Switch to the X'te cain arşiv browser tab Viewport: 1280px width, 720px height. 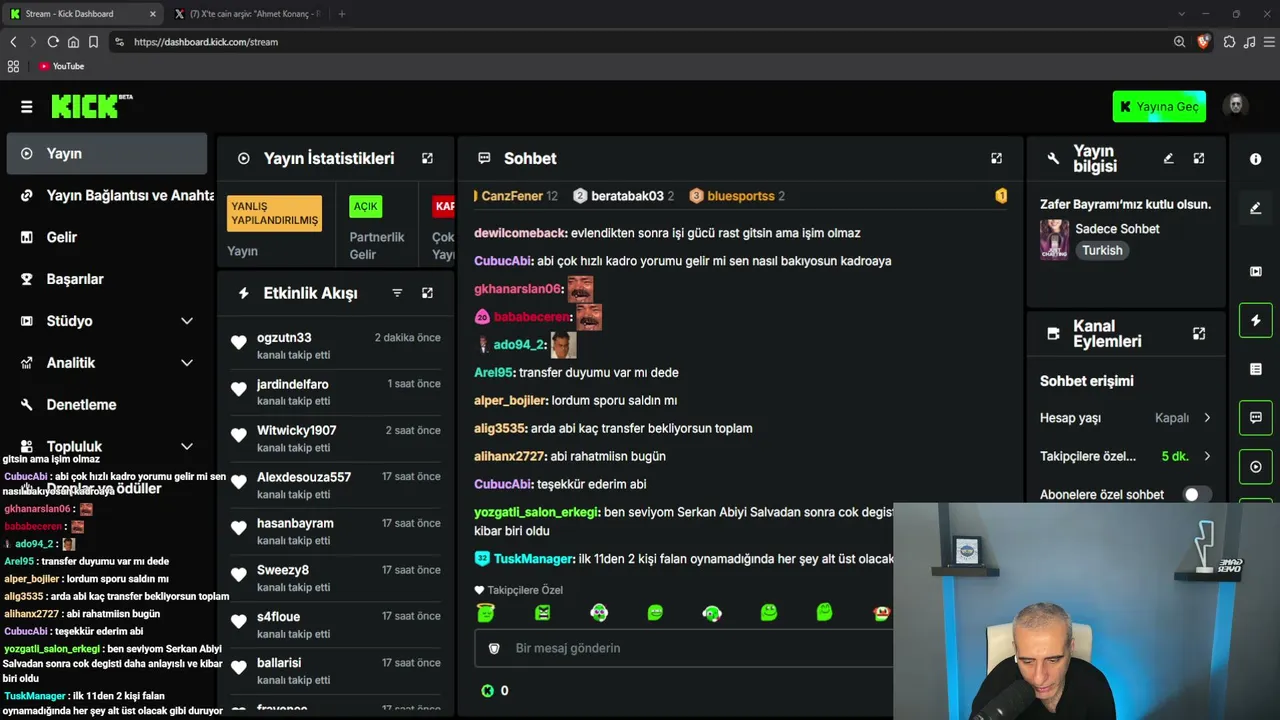tap(248, 14)
